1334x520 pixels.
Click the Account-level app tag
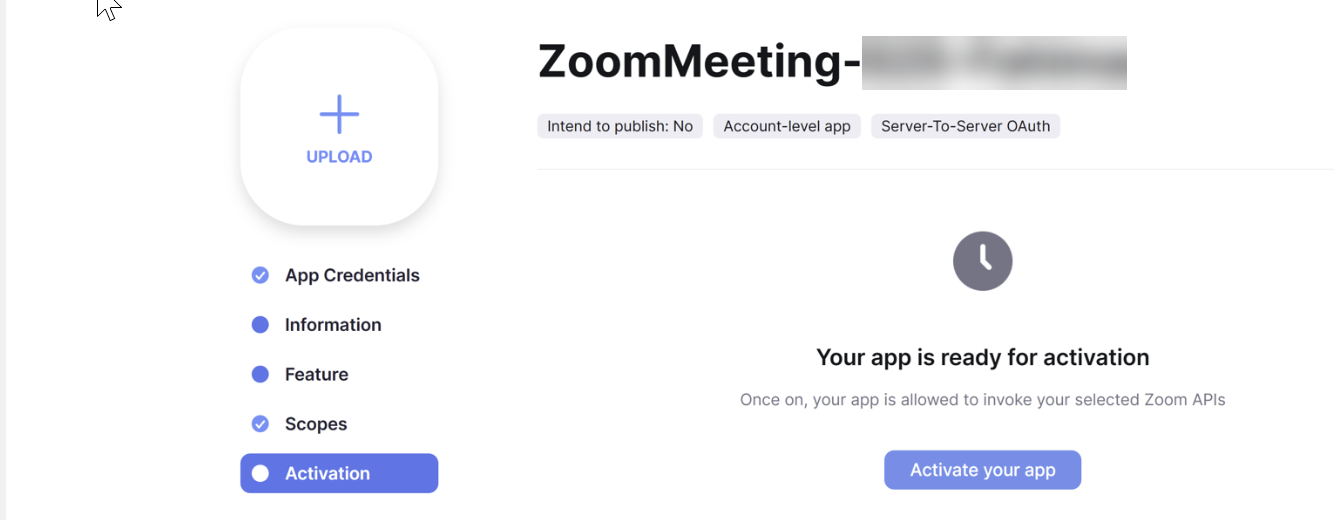pos(786,126)
